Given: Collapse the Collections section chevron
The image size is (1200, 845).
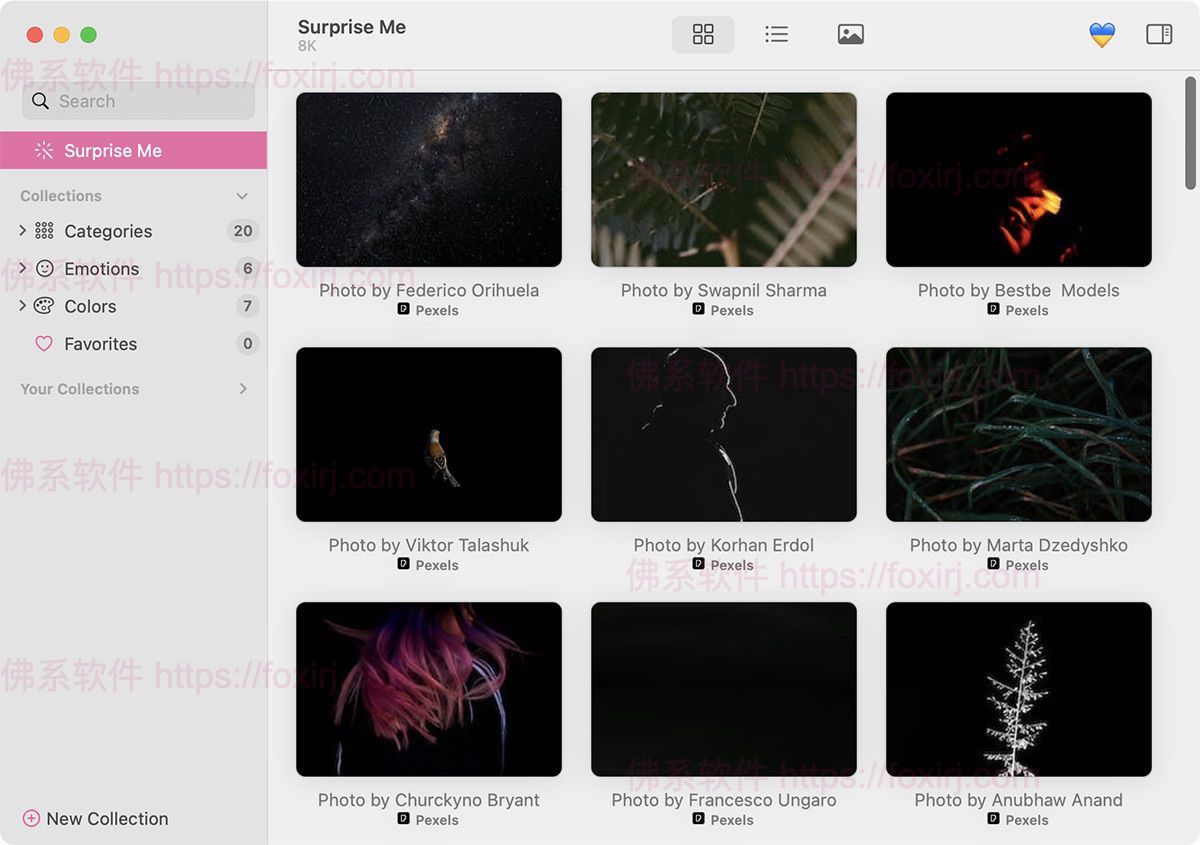Looking at the screenshot, I should pos(242,196).
